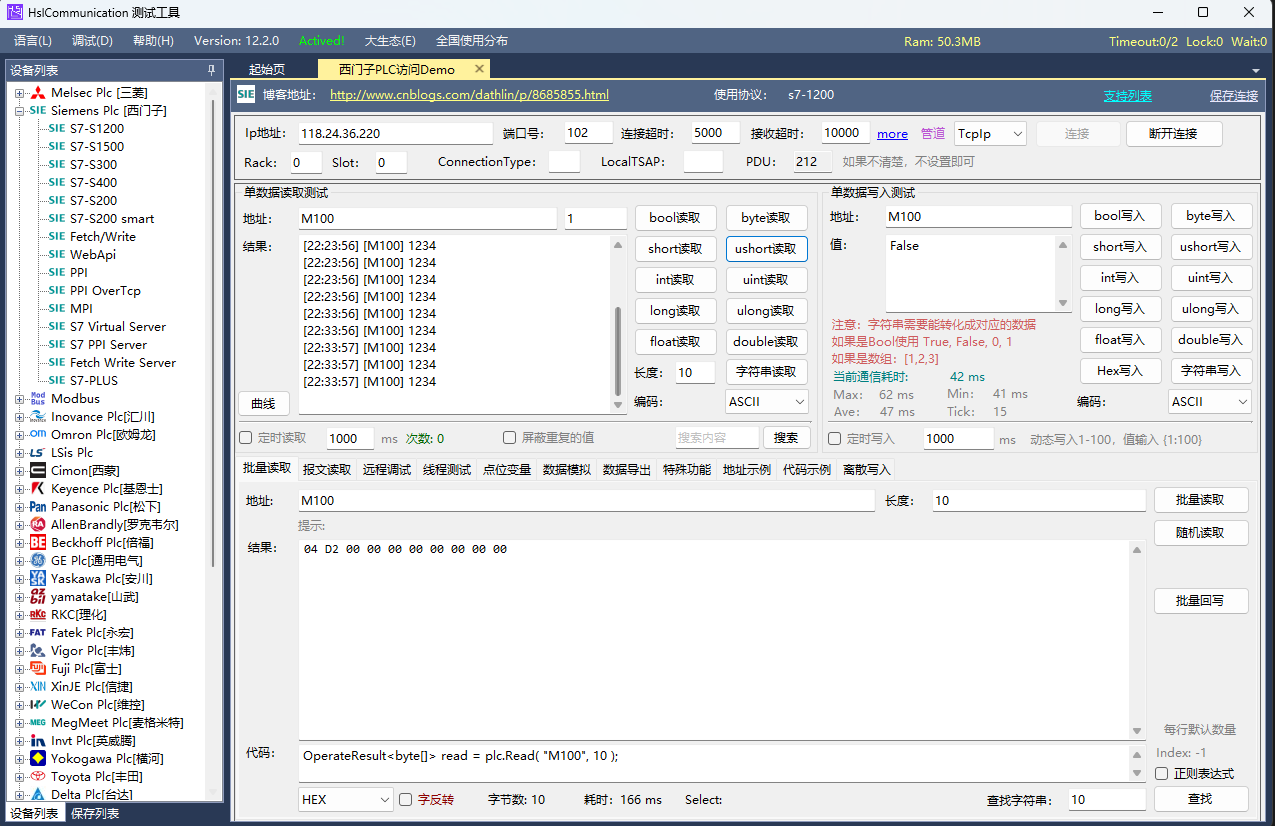Open the write test ASCII encoding dropdown
Viewport: 1275px width, 826px height.
1210,402
